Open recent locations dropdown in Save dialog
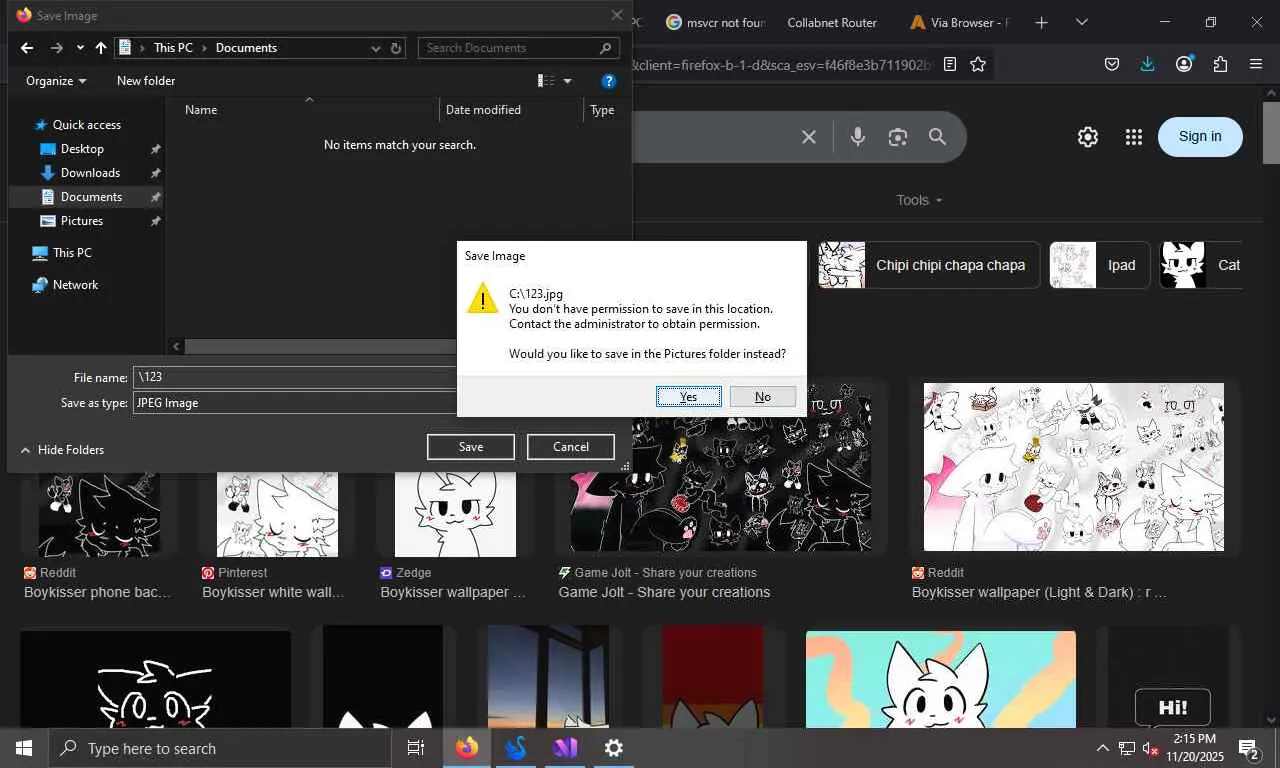1280x768 pixels. (80, 48)
